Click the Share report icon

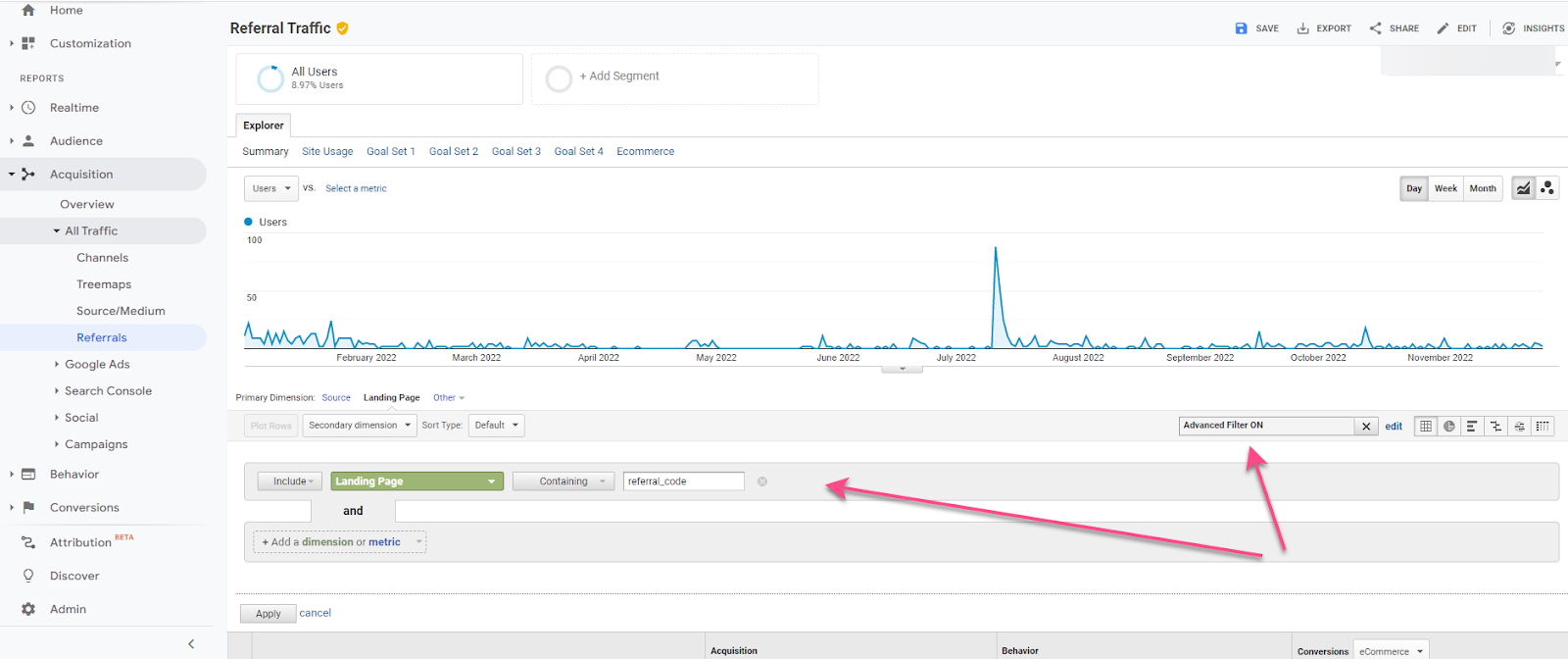pyautogui.click(x=1376, y=28)
